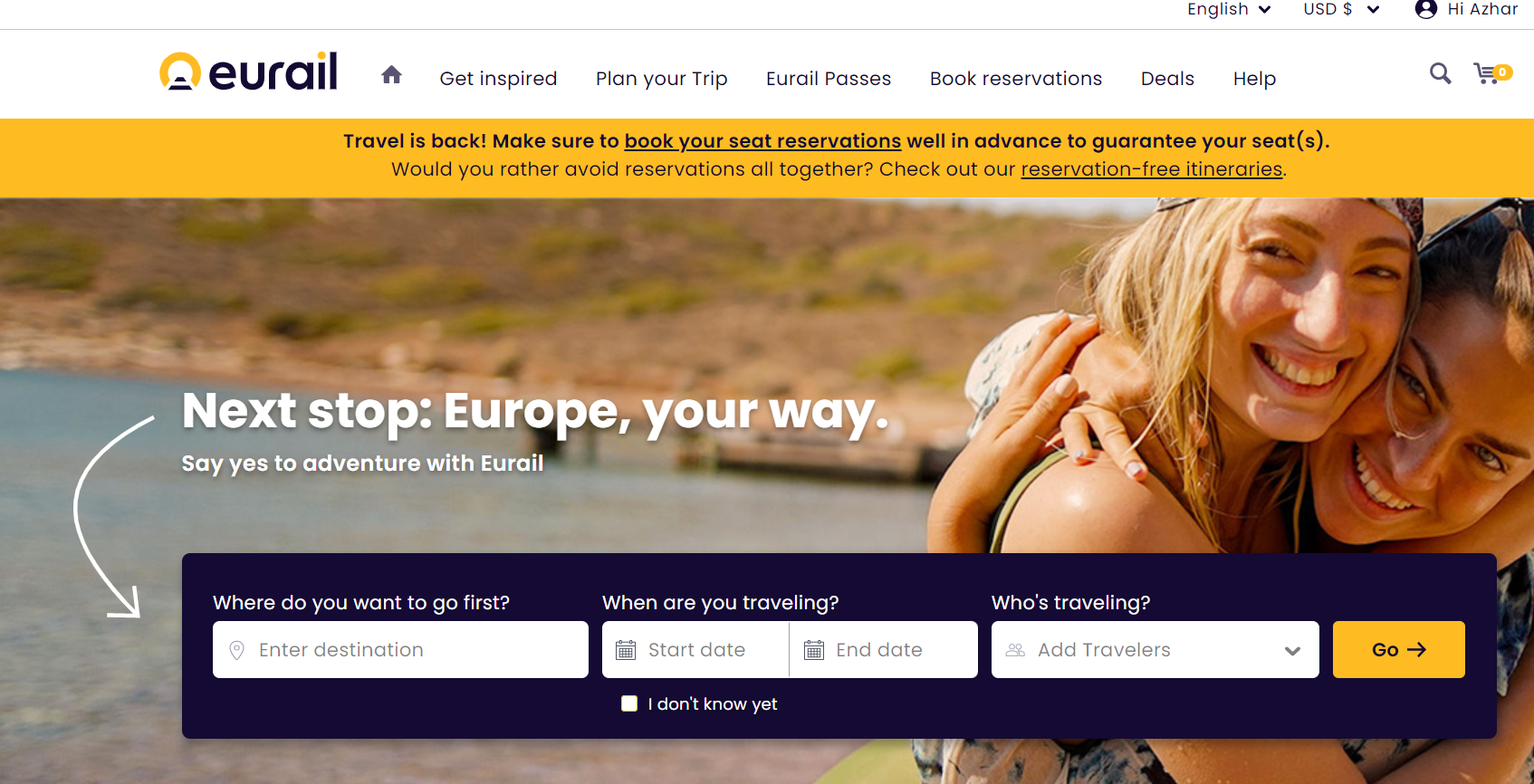Click the yellow Go button
The image size is (1534, 784).
[x=1398, y=650]
